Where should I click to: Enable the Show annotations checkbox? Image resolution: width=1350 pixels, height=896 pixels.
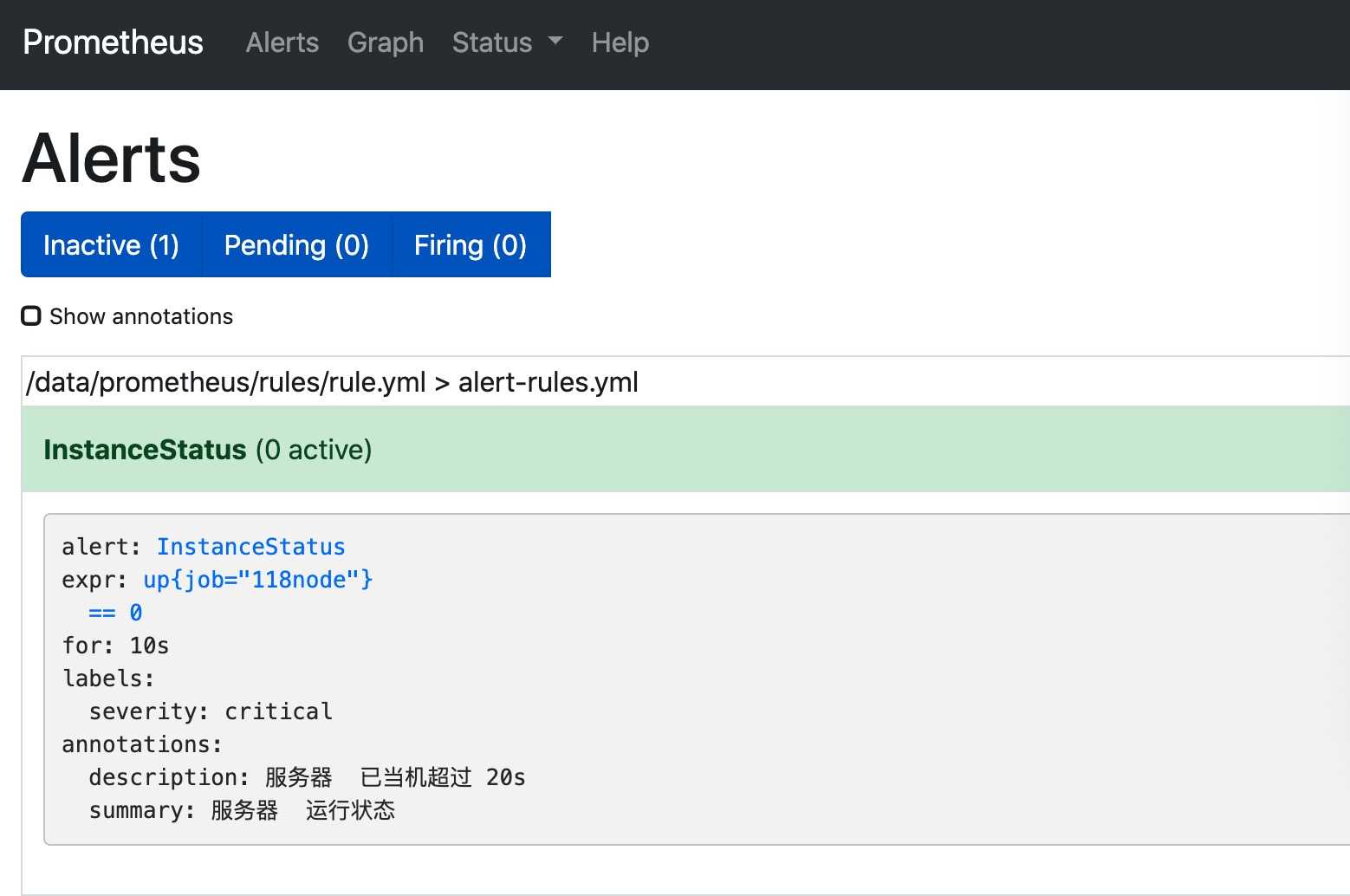click(x=31, y=316)
